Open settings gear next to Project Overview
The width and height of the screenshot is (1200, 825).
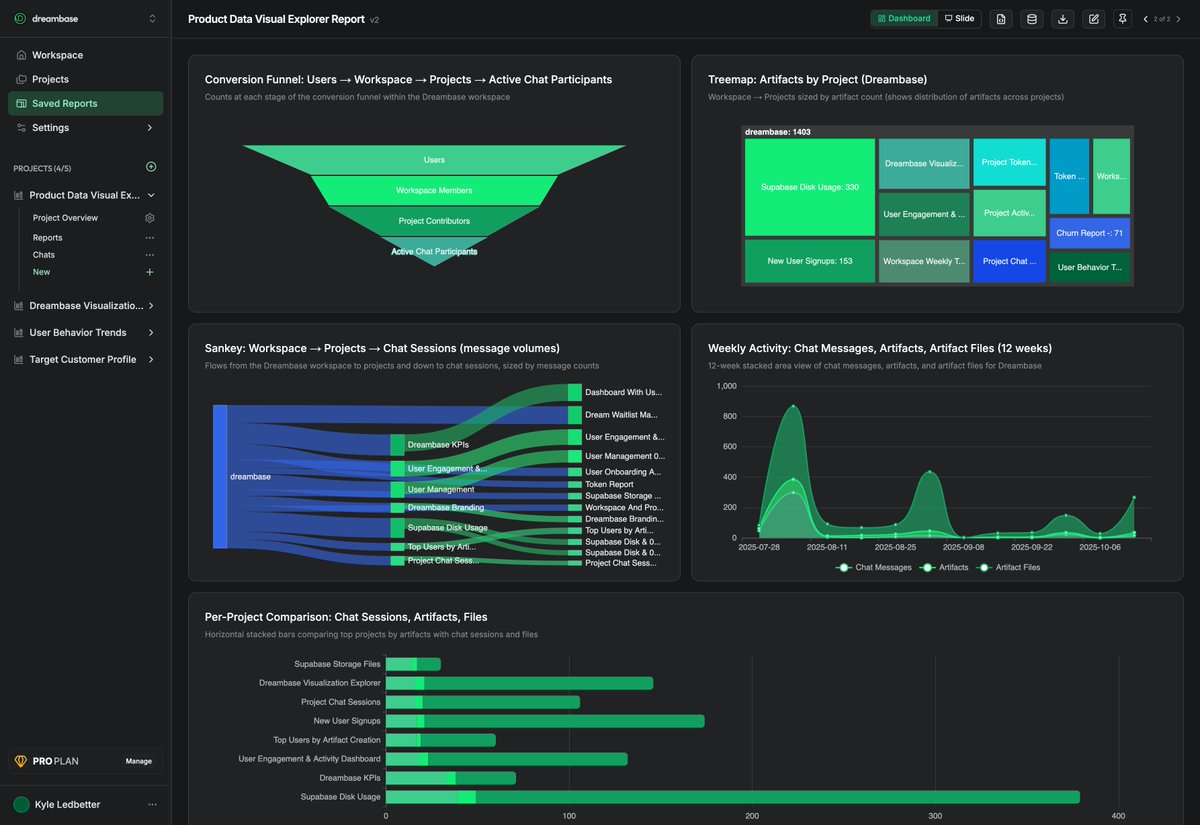coord(149,217)
